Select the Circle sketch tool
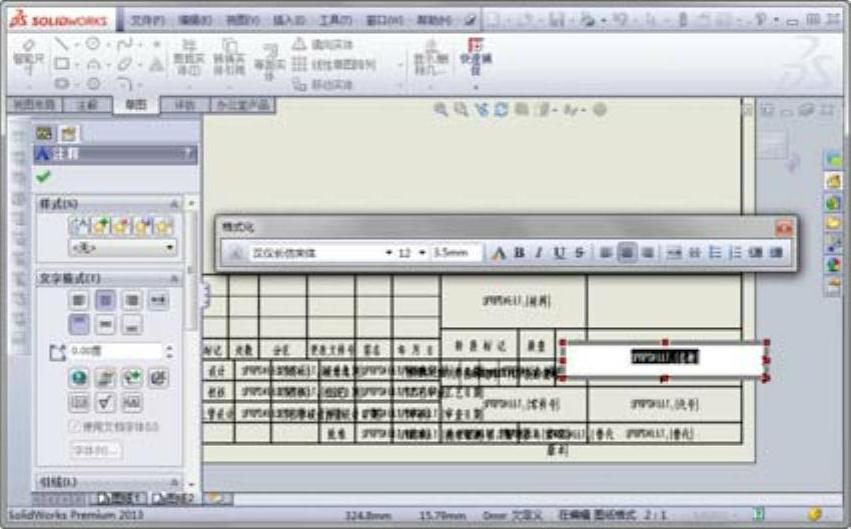This screenshot has height=529, width=851. (x=93, y=44)
